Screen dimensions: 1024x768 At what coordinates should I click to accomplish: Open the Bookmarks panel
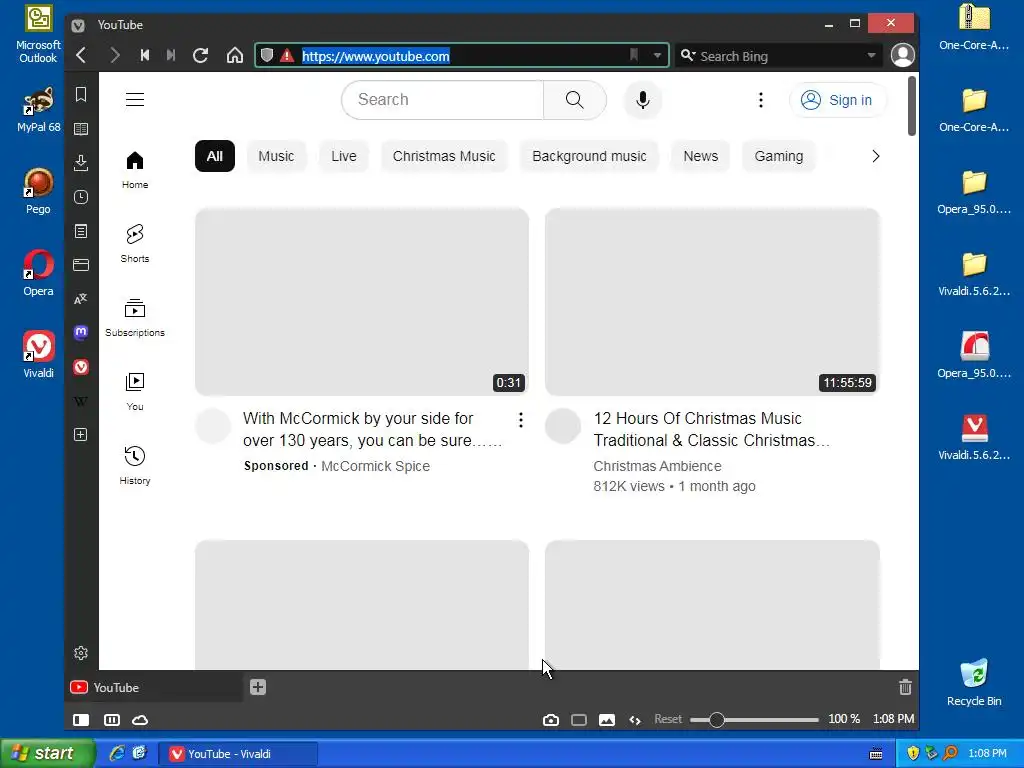81,95
